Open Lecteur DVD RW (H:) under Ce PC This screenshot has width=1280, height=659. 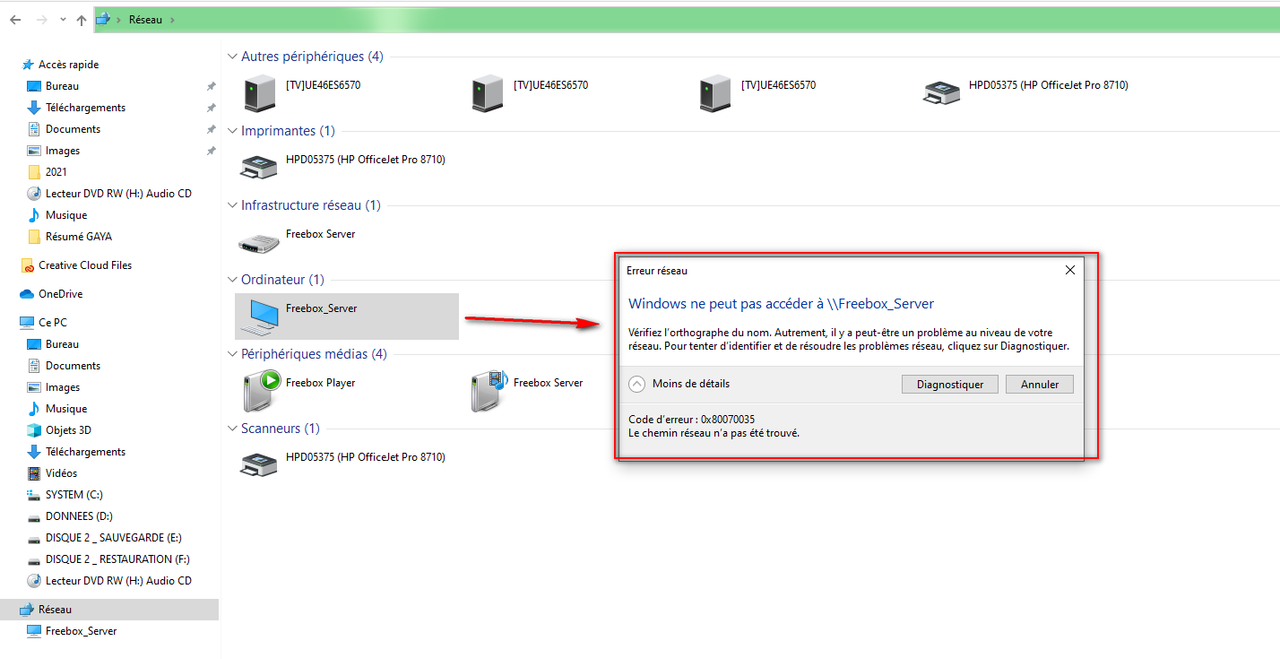click(118, 581)
